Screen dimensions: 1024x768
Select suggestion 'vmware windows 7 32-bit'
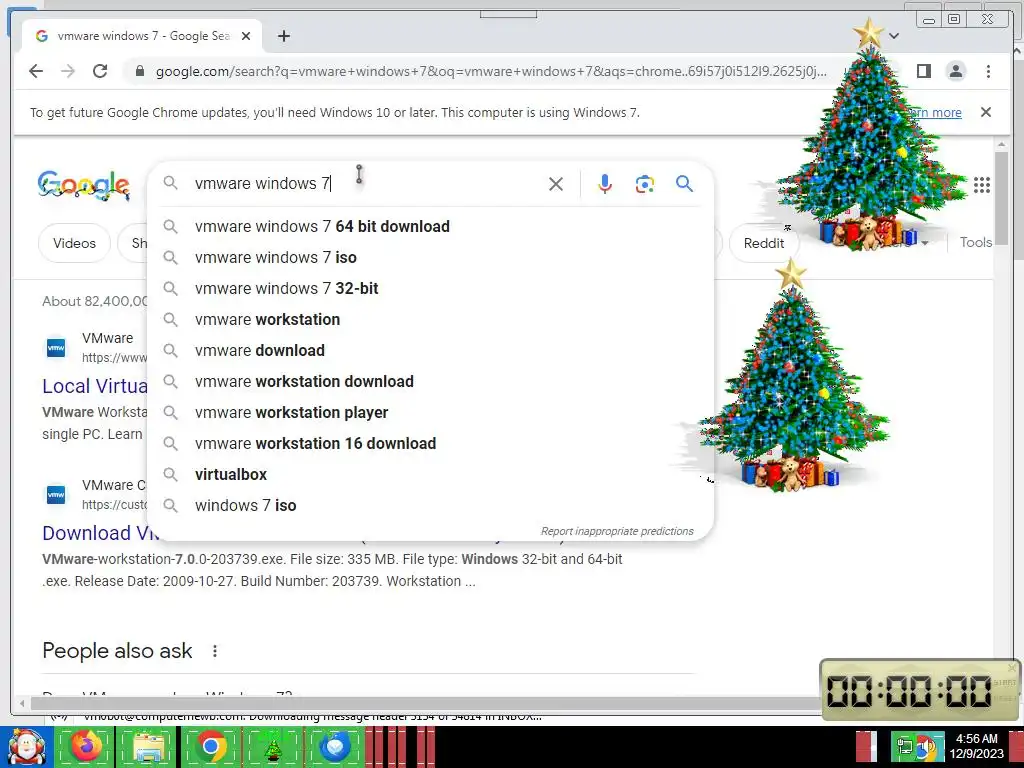coord(430,289)
